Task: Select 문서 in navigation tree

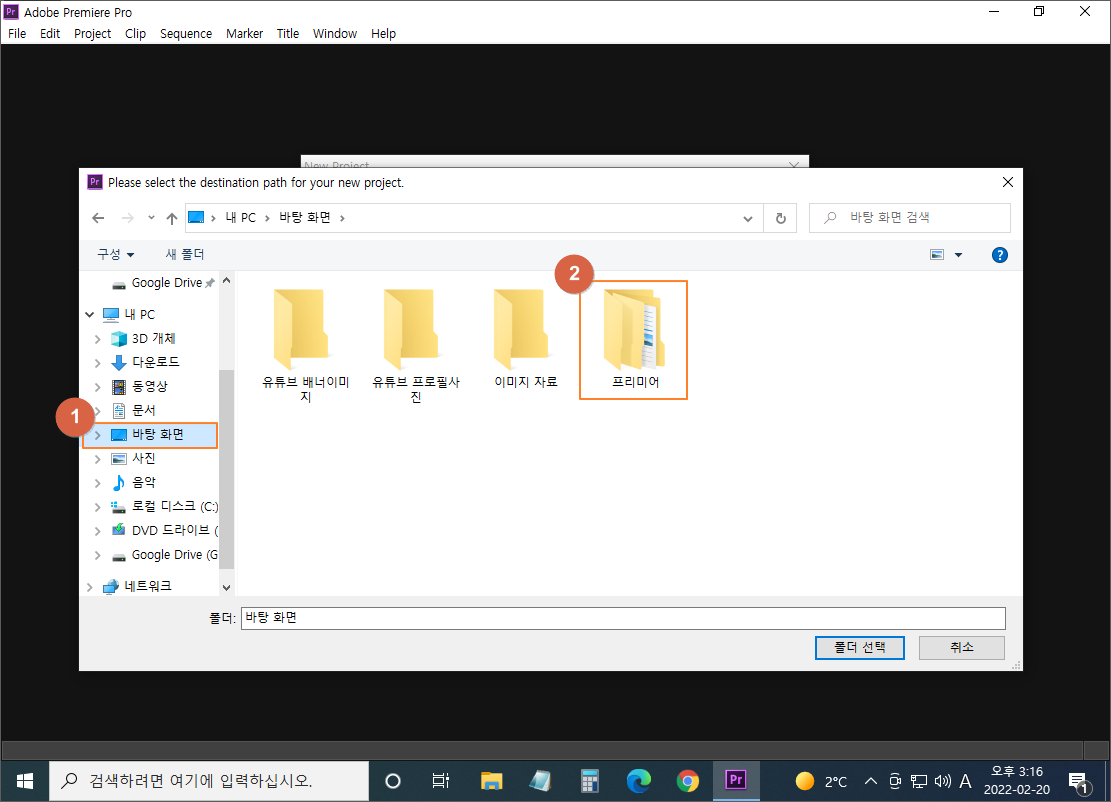Action: pos(144,410)
